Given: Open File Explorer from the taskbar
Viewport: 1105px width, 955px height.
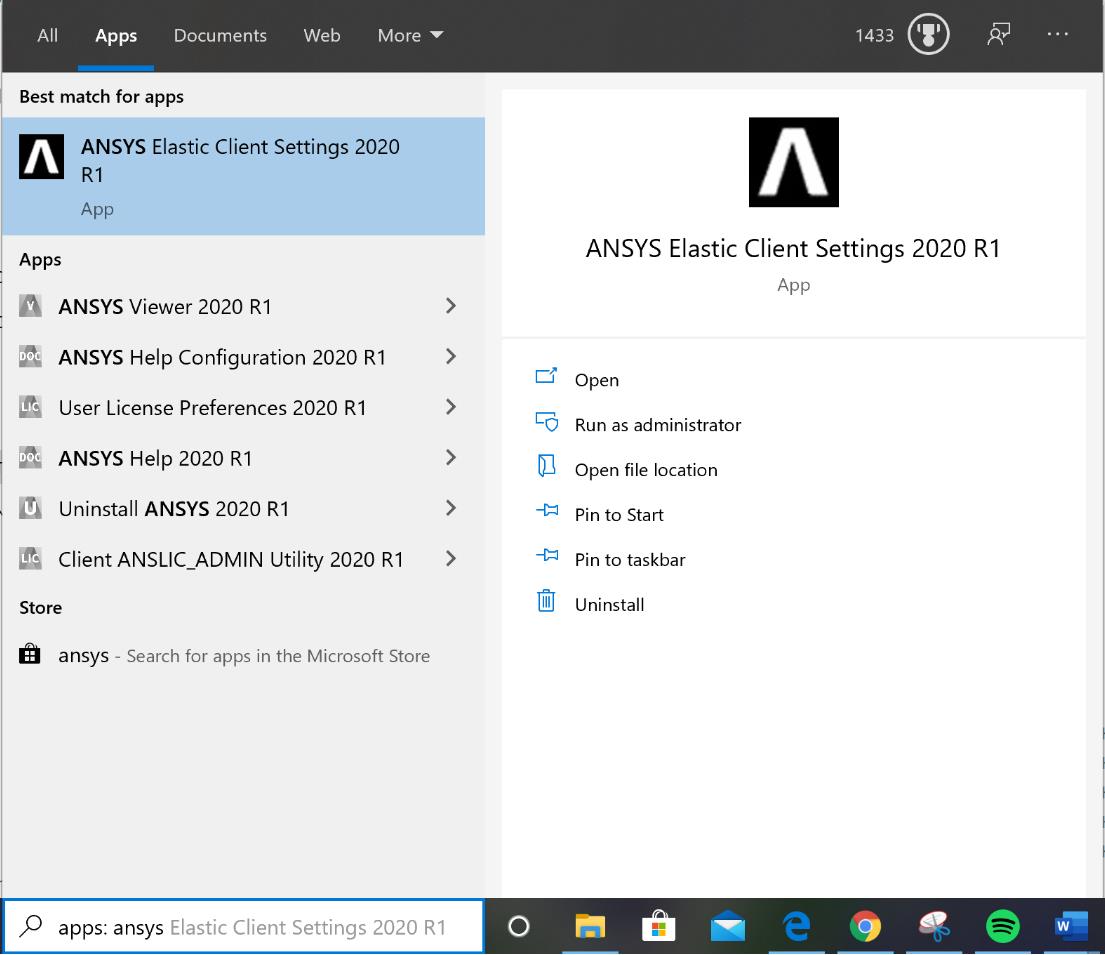Looking at the screenshot, I should point(592,926).
